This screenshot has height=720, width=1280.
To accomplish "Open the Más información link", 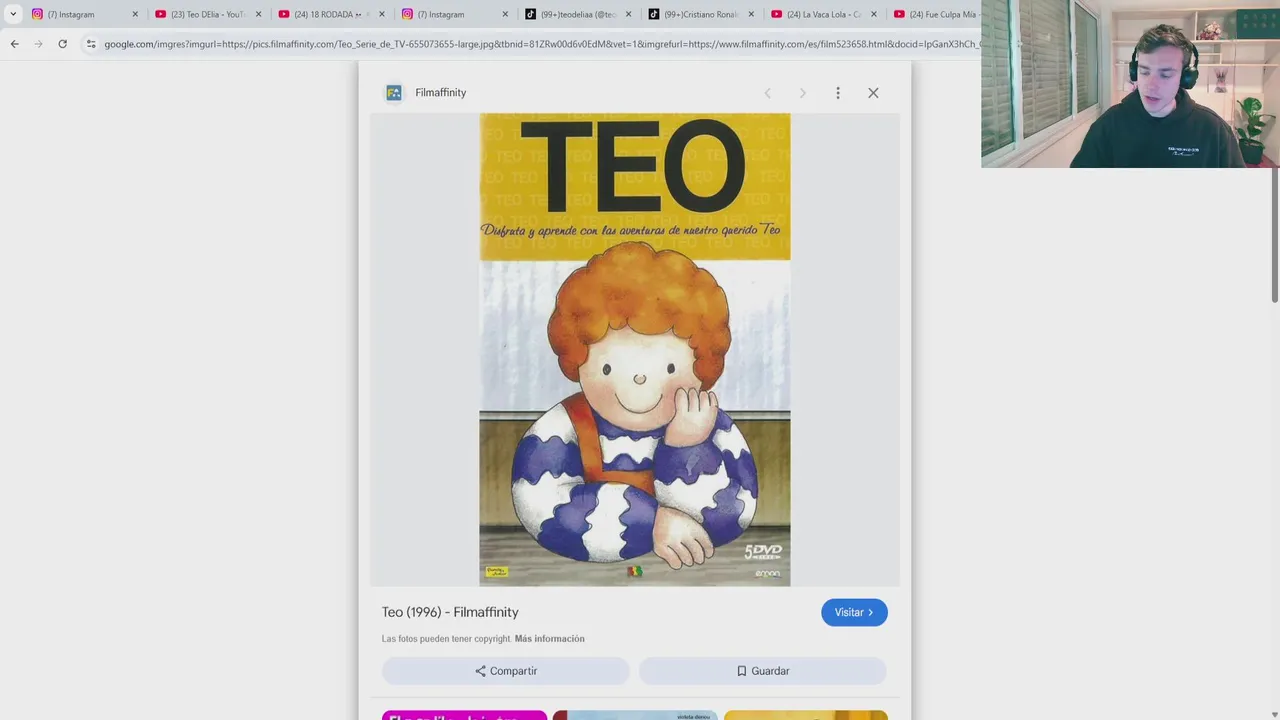I will click(549, 639).
